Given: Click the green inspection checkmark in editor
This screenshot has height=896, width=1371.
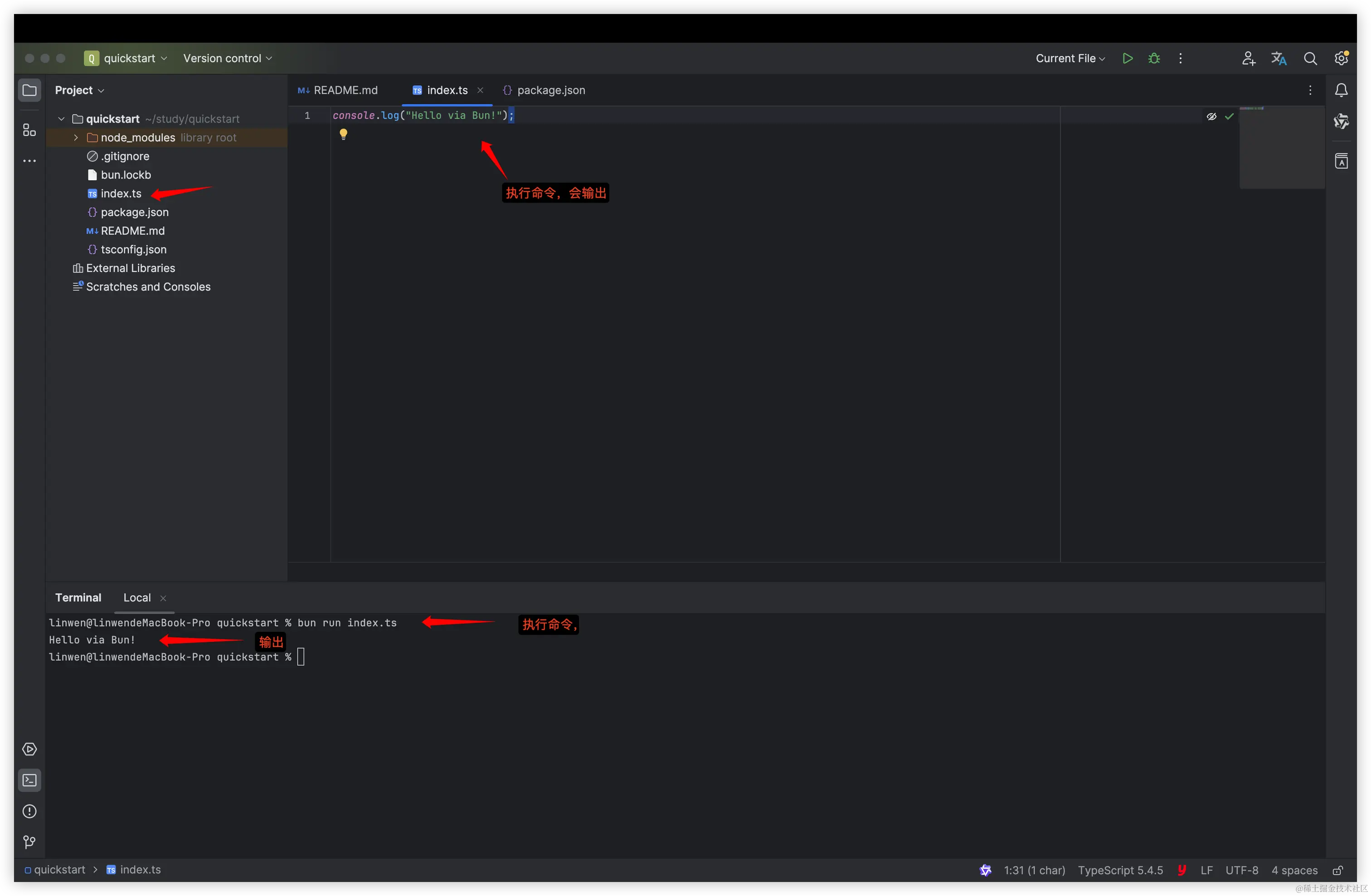Looking at the screenshot, I should pyautogui.click(x=1229, y=116).
